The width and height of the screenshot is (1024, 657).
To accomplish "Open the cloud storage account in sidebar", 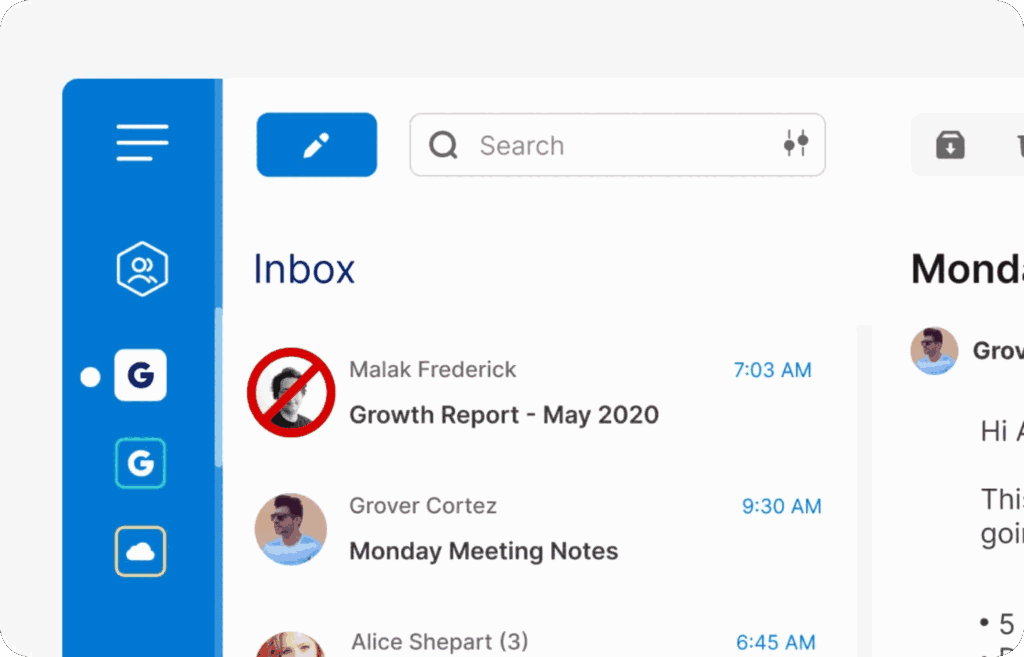I will 140,550.
